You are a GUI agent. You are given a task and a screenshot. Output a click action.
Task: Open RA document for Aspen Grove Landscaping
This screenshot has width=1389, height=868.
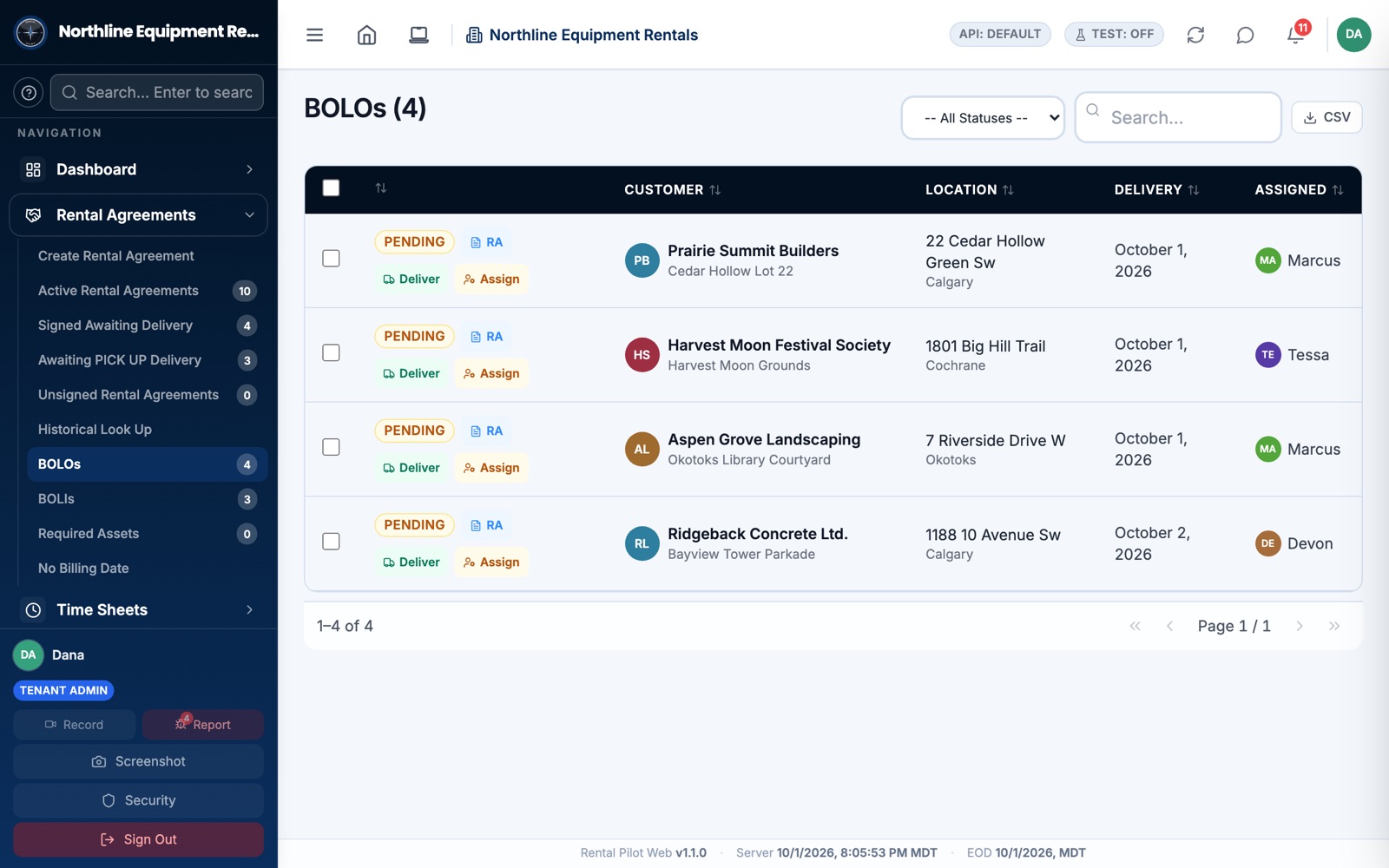486,431
